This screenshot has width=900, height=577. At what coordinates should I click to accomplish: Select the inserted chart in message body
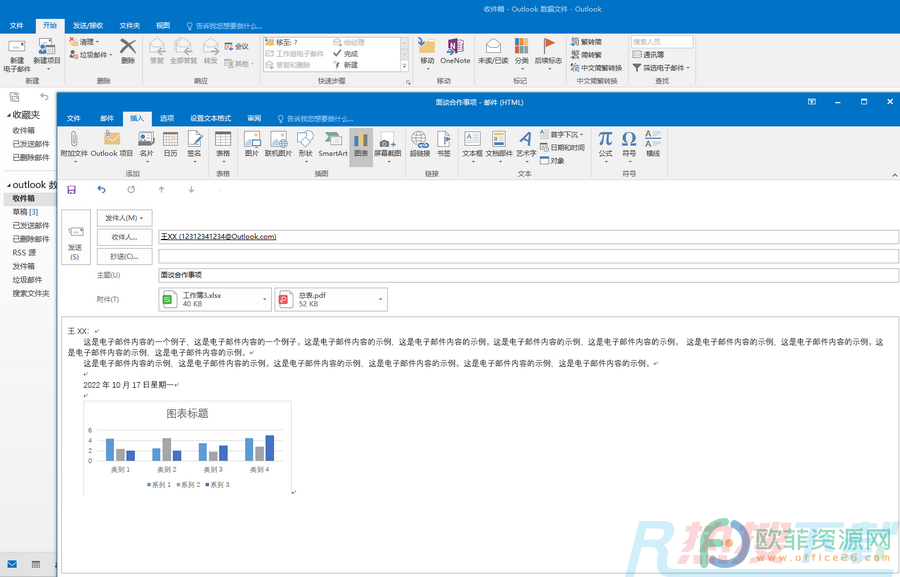click(x=188, y=448)
